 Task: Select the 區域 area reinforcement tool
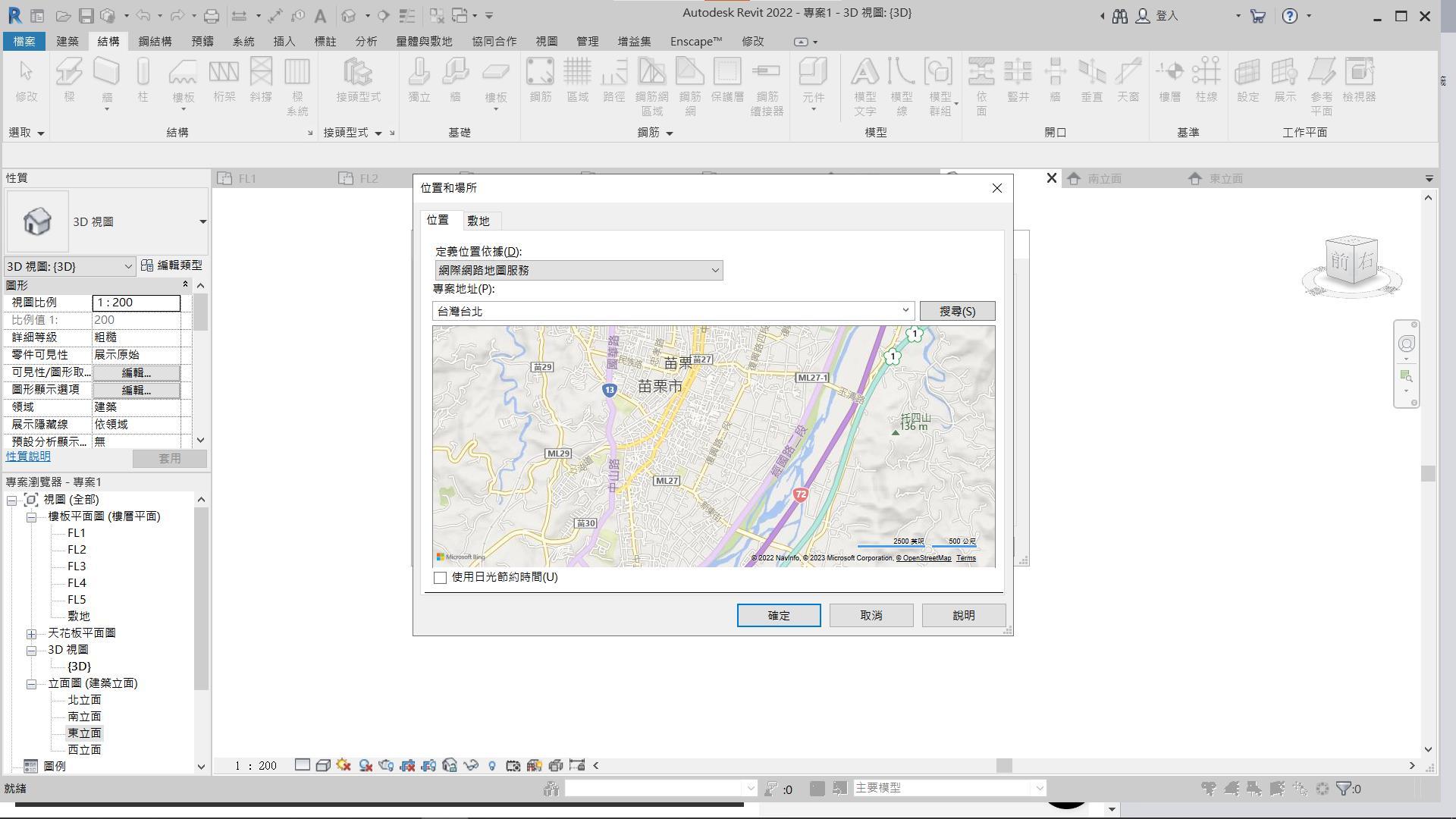coord(577,80)
